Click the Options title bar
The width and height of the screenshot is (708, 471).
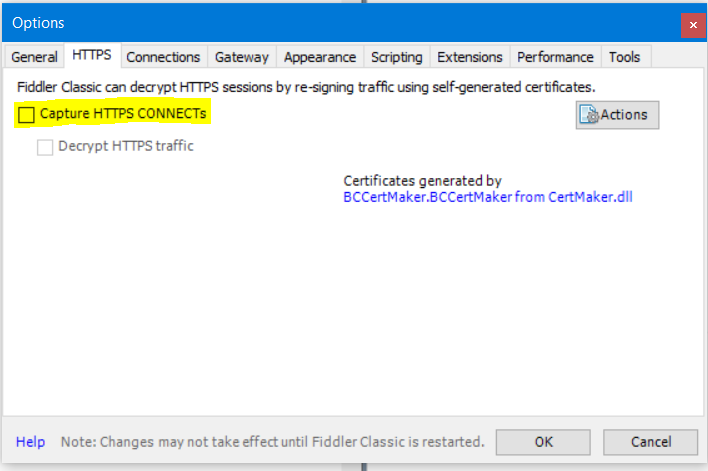coord(300,22)
